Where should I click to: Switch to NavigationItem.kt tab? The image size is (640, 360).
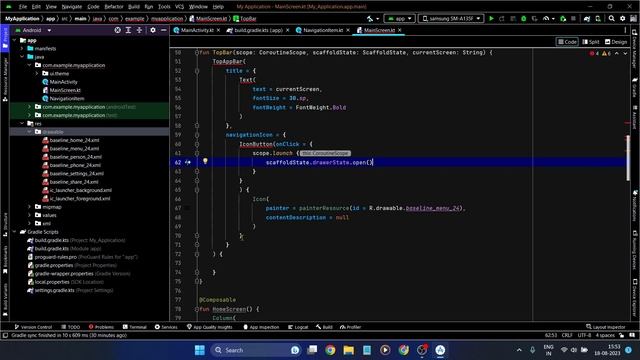pos(322,30)
